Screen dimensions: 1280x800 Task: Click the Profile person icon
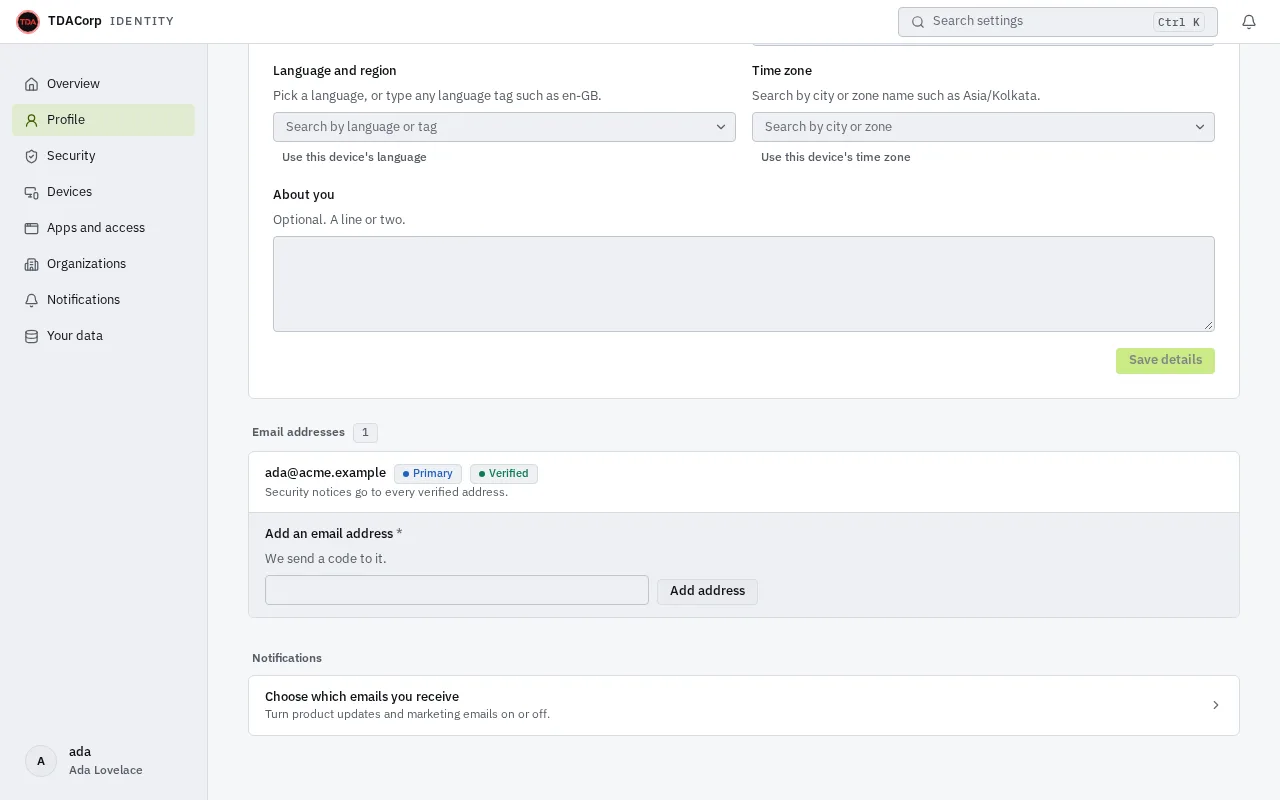tap(31, 120)
